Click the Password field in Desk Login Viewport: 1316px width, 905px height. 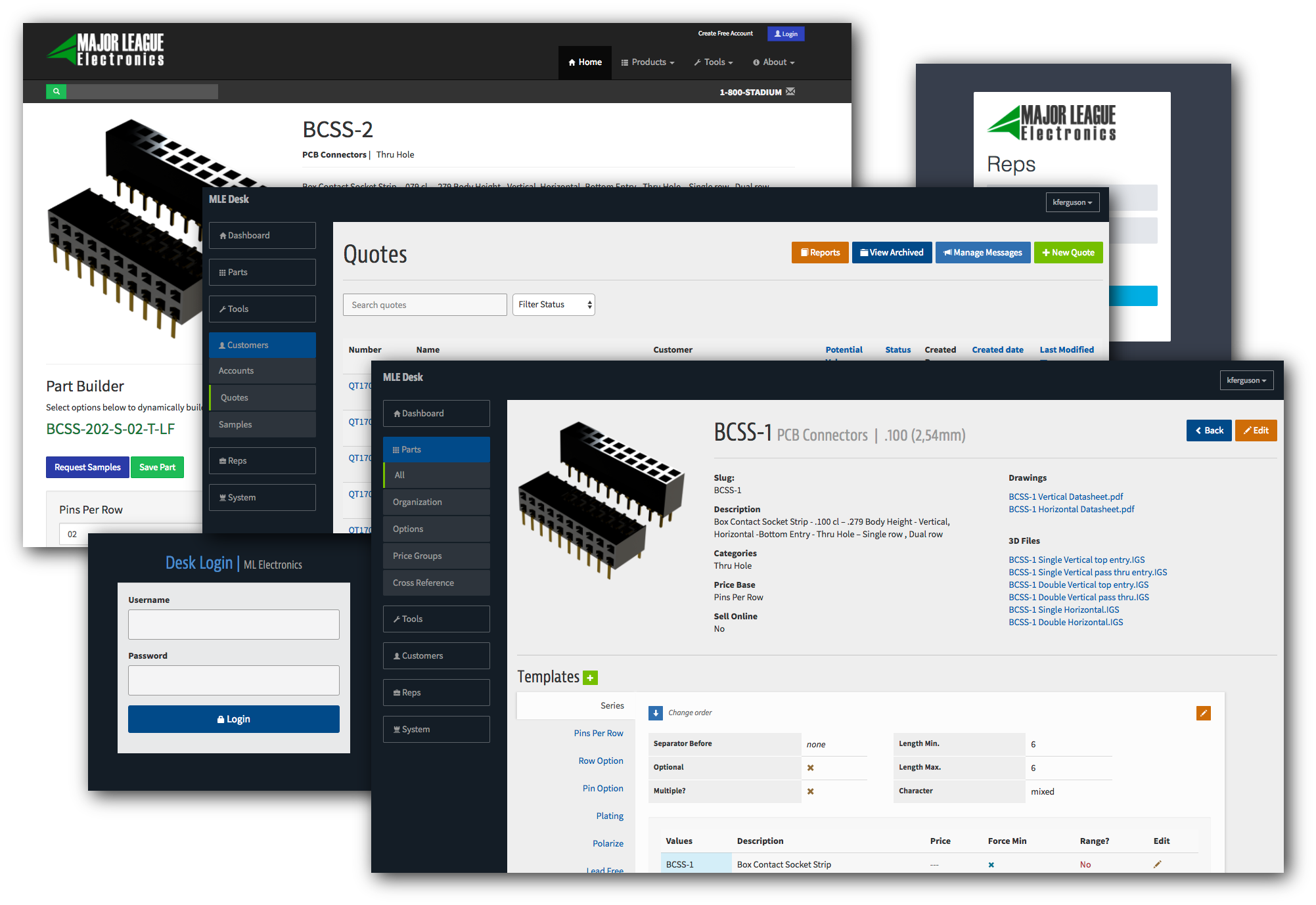tap(234, 680)
